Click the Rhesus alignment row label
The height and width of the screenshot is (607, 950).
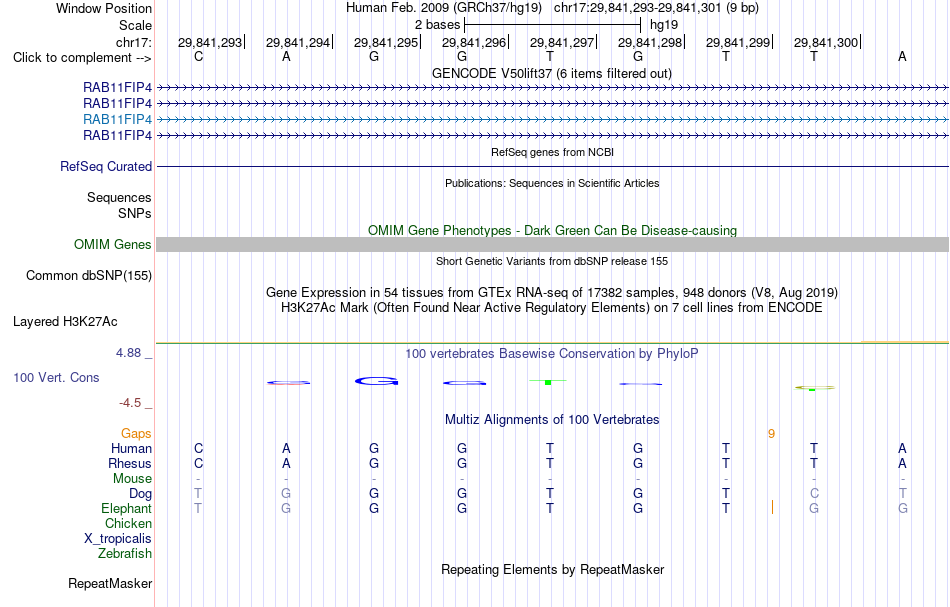tap(130, 464)
